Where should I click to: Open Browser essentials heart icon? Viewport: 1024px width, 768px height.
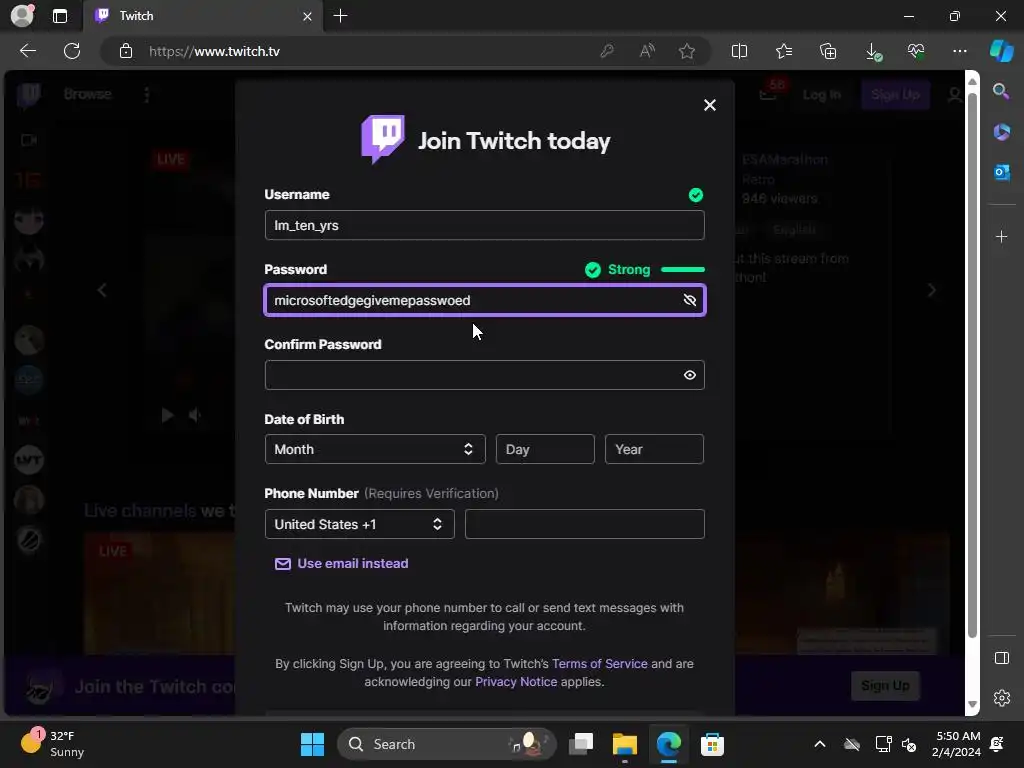(916, 51)
